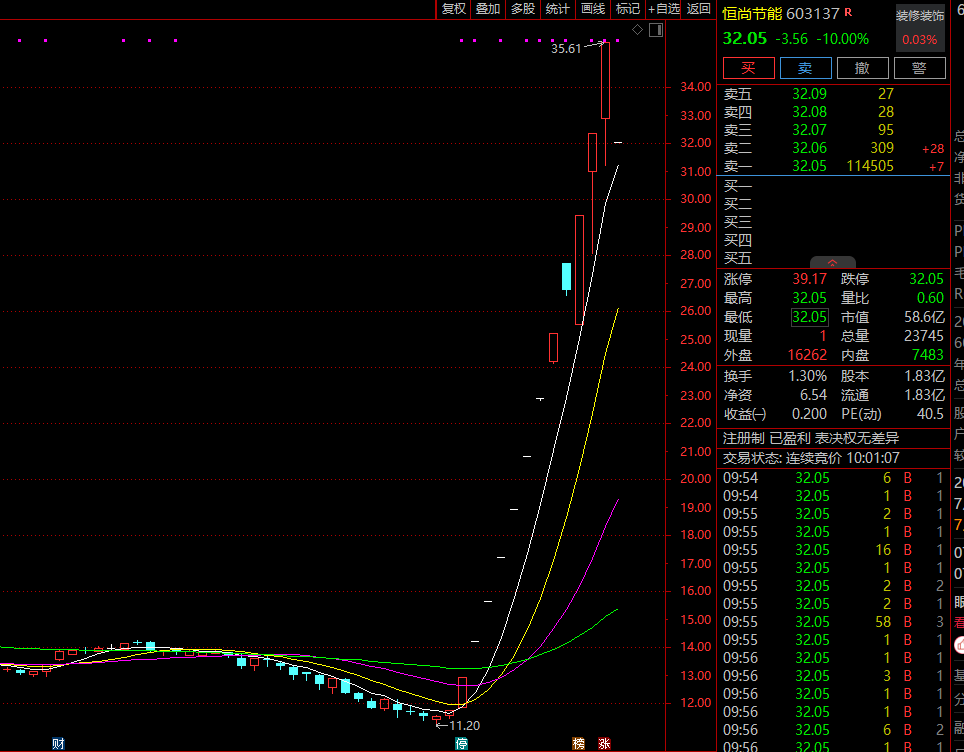Click the red R badge beside 603137
Screen dimensions: 964x752
tap(848, 12)
